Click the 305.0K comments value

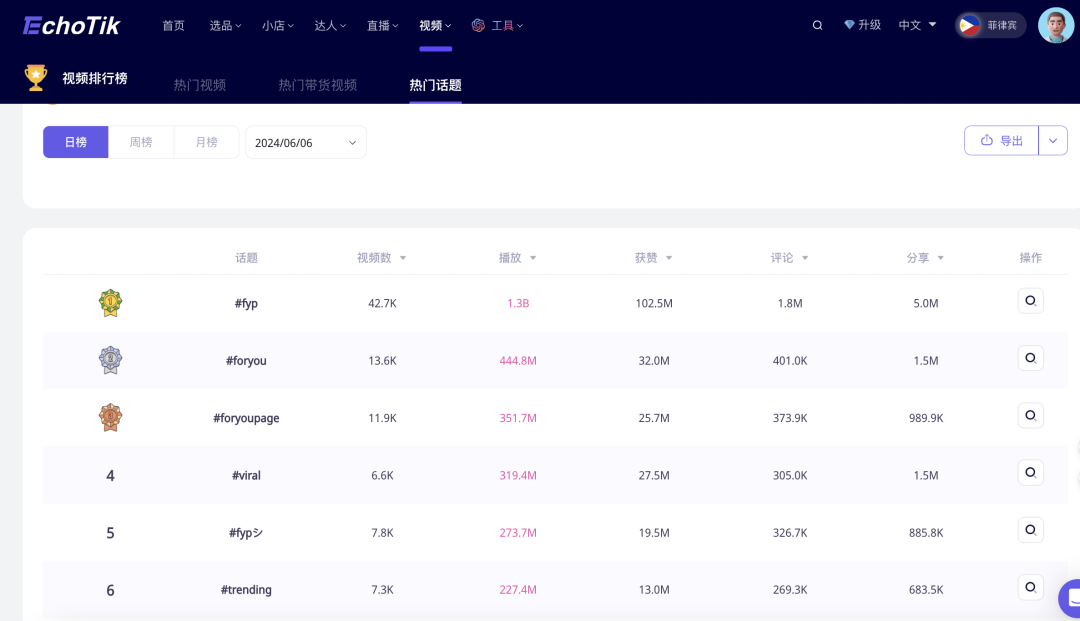(x=790, y=475)
